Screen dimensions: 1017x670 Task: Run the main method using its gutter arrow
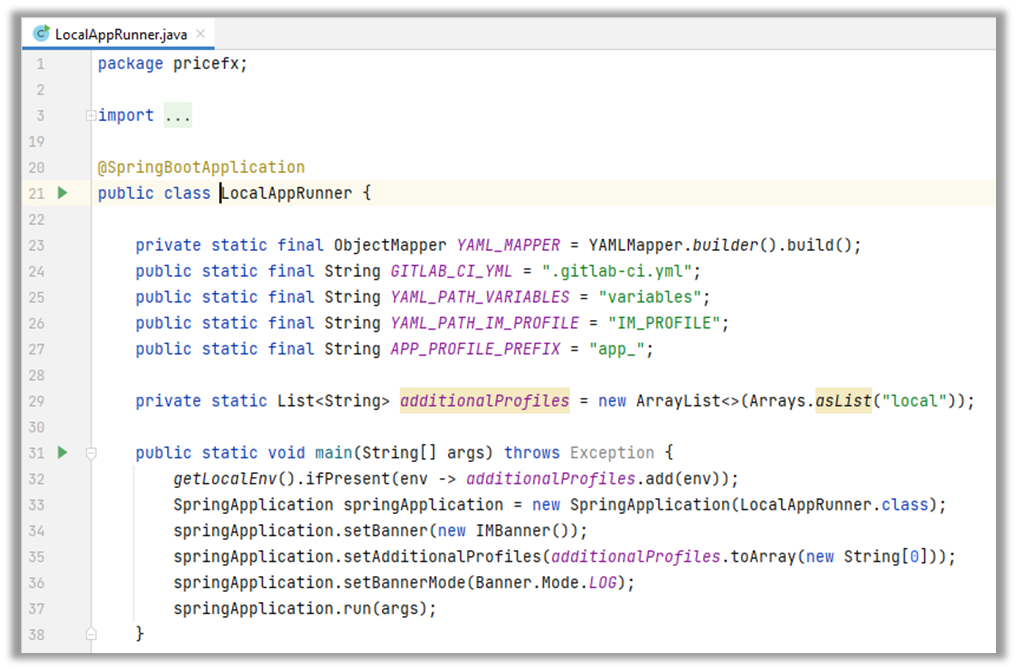tap(62, 453)
